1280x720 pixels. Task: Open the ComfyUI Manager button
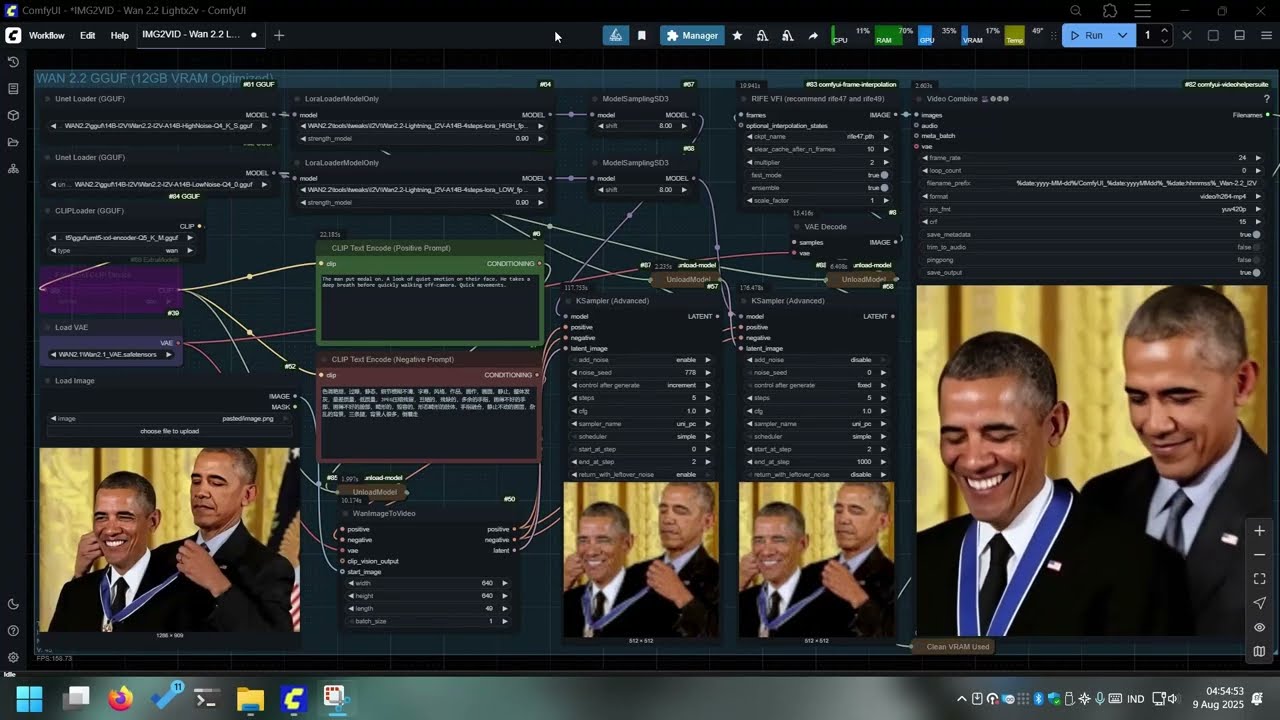692,35
